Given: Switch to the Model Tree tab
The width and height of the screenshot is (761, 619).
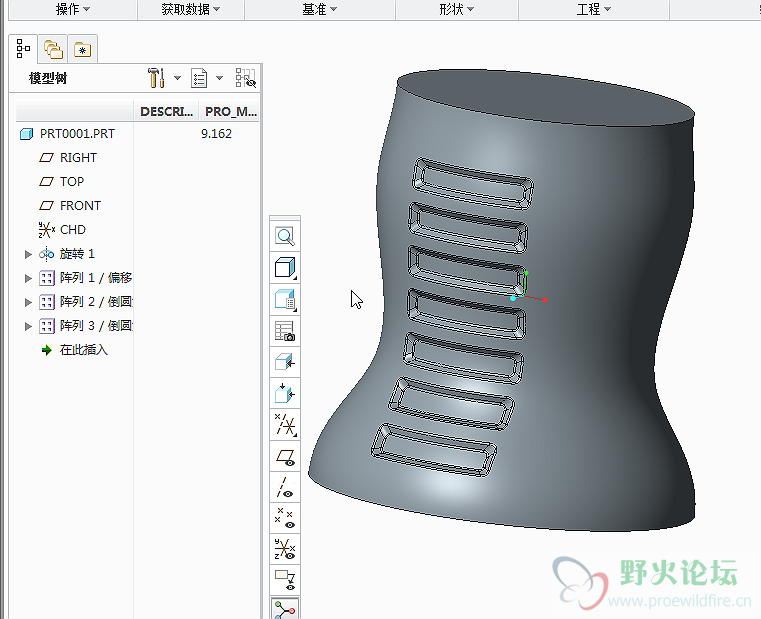Looking at the screenshot, I should (23, 49).
